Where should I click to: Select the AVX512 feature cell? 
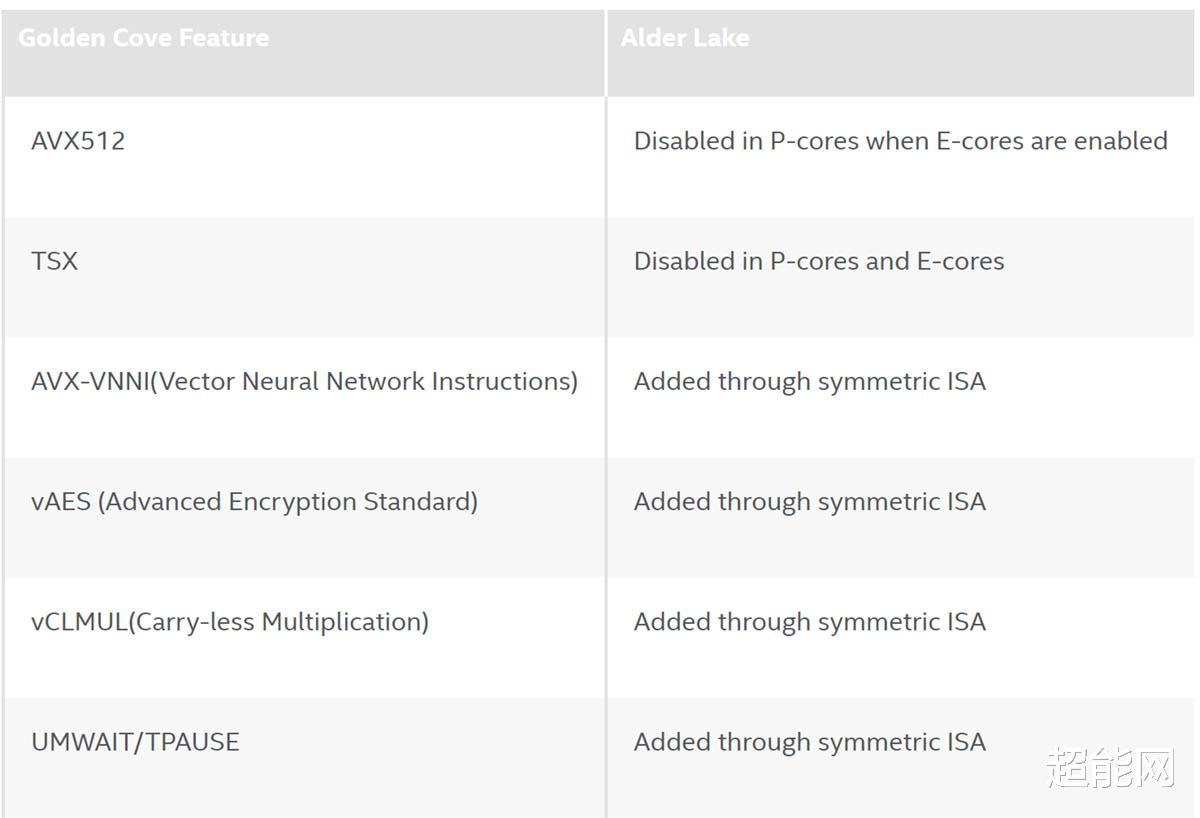[x=302, y=157]
